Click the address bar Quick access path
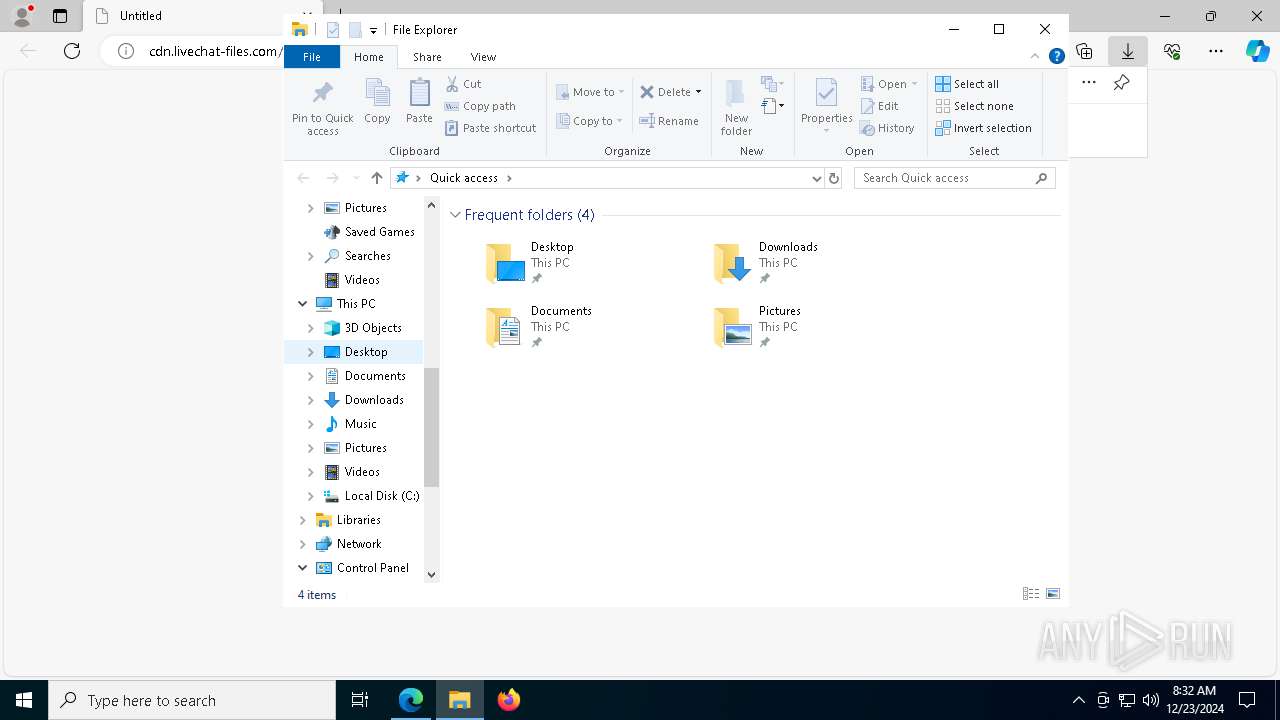Screen dimensions: 1280x720 point(464,178)
